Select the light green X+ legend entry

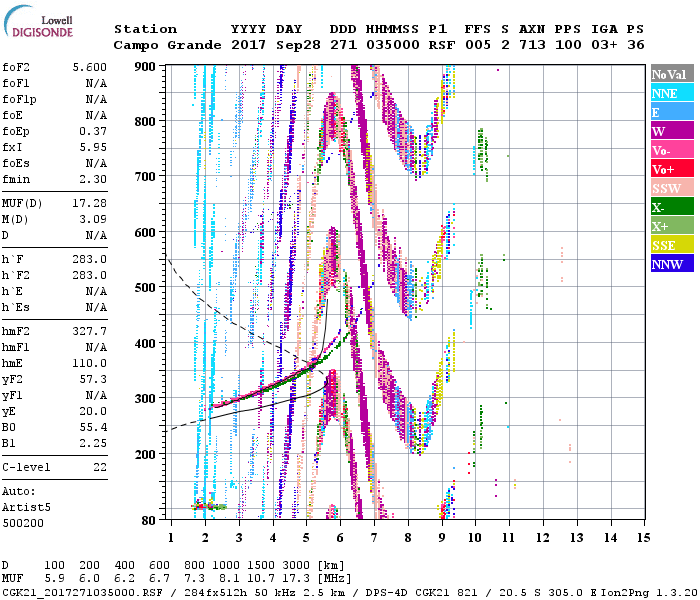click(671, 226)
